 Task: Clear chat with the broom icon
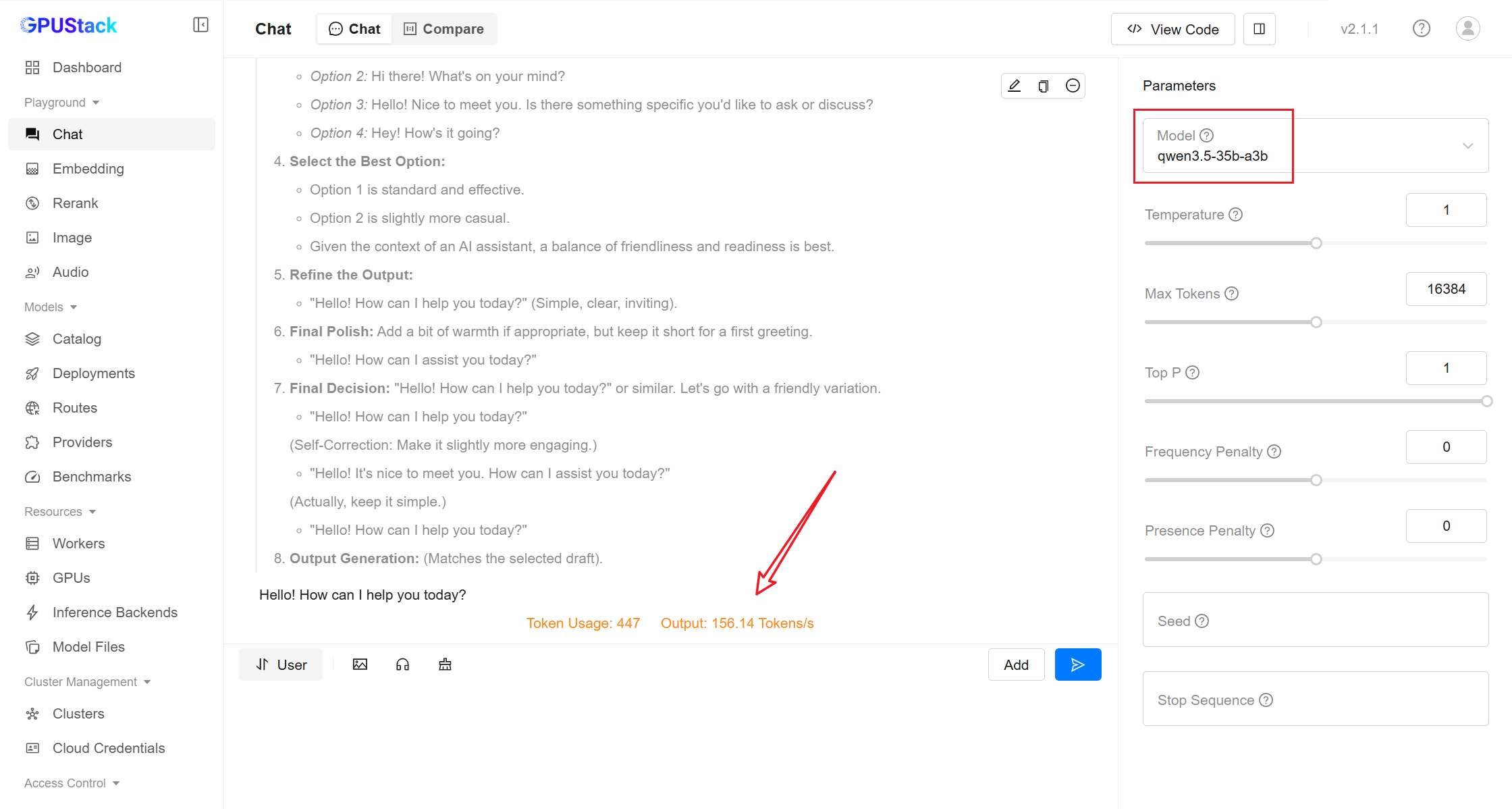(445, 664)
